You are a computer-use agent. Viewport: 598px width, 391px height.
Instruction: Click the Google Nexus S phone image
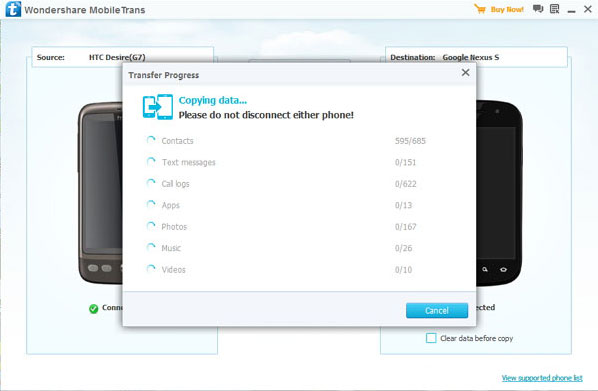[499, 193]
